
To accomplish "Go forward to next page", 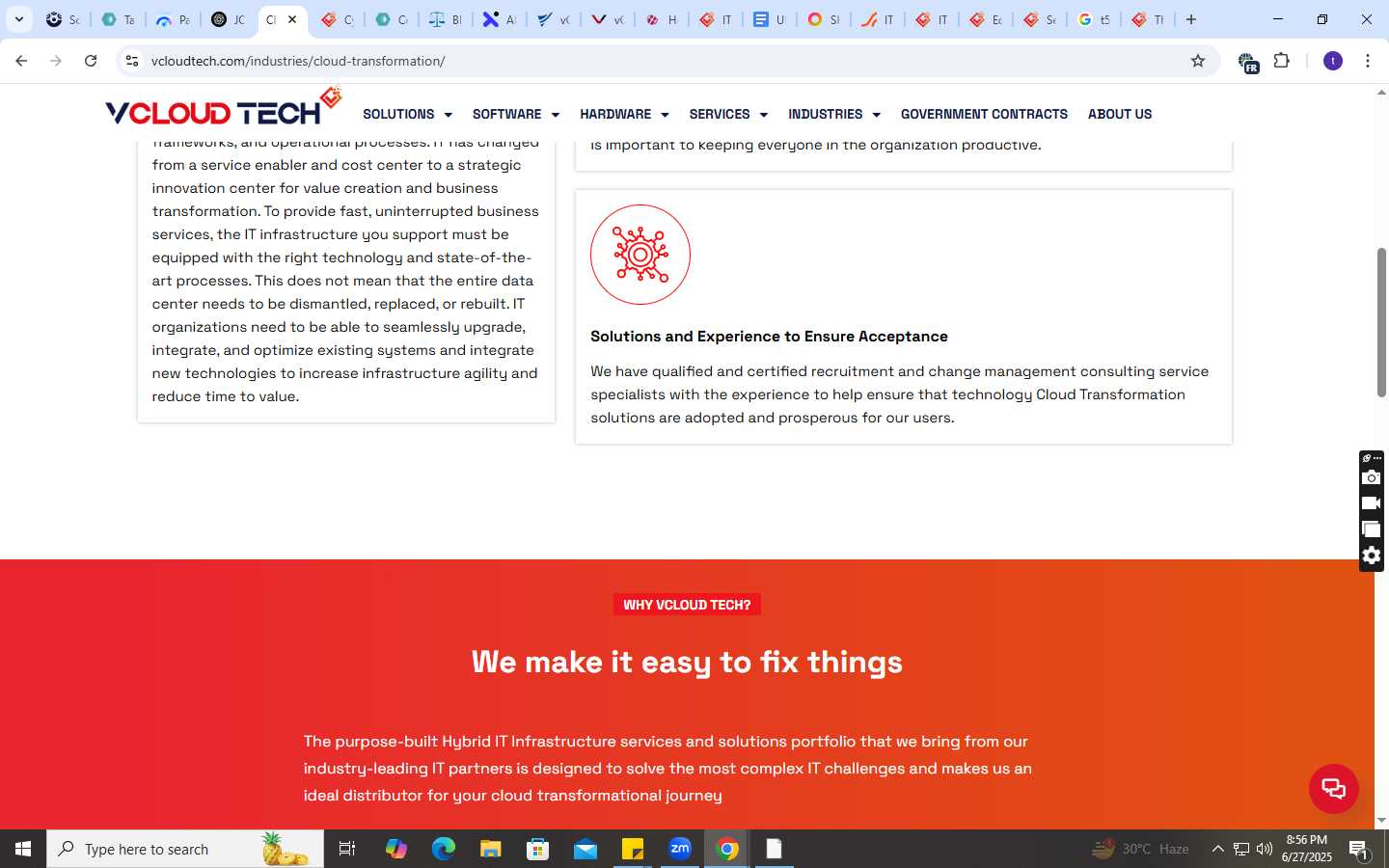I will [56, 61].
